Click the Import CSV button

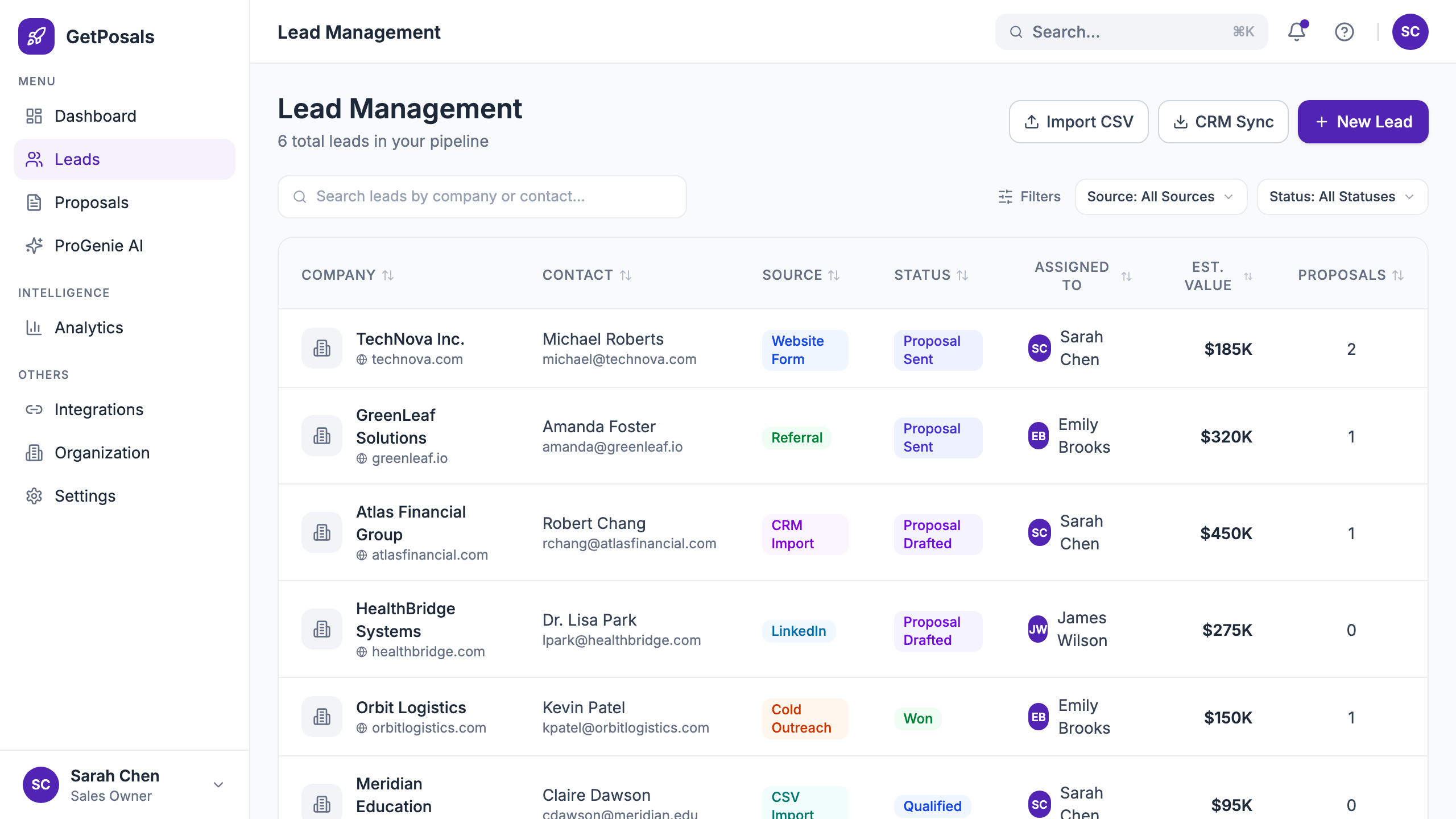(x=1078, y=122)
